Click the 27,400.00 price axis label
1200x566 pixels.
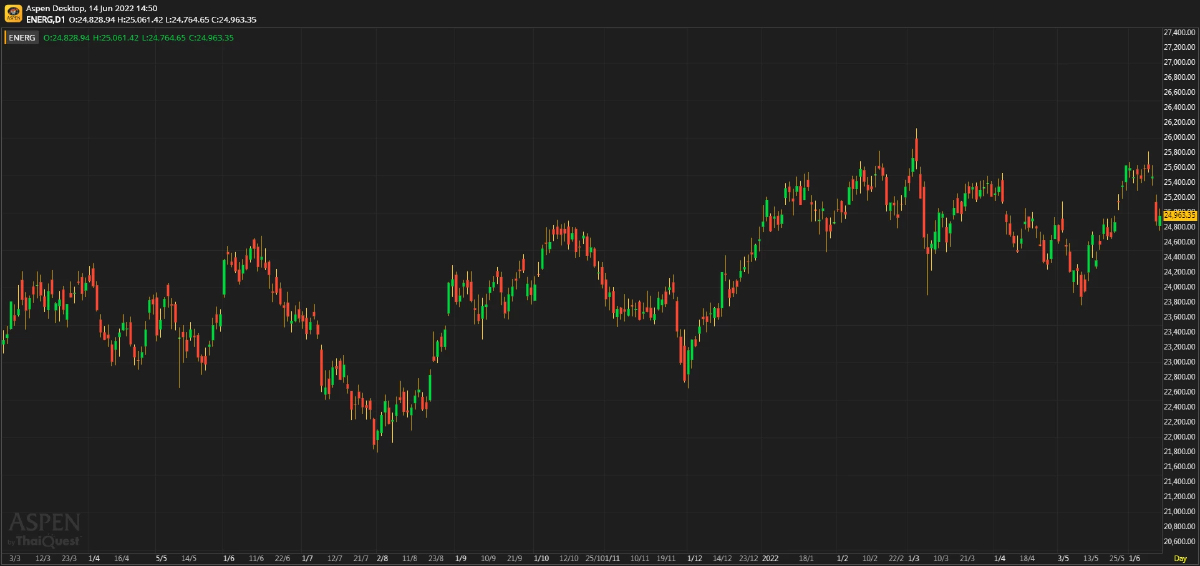[x=1180, y=32]
